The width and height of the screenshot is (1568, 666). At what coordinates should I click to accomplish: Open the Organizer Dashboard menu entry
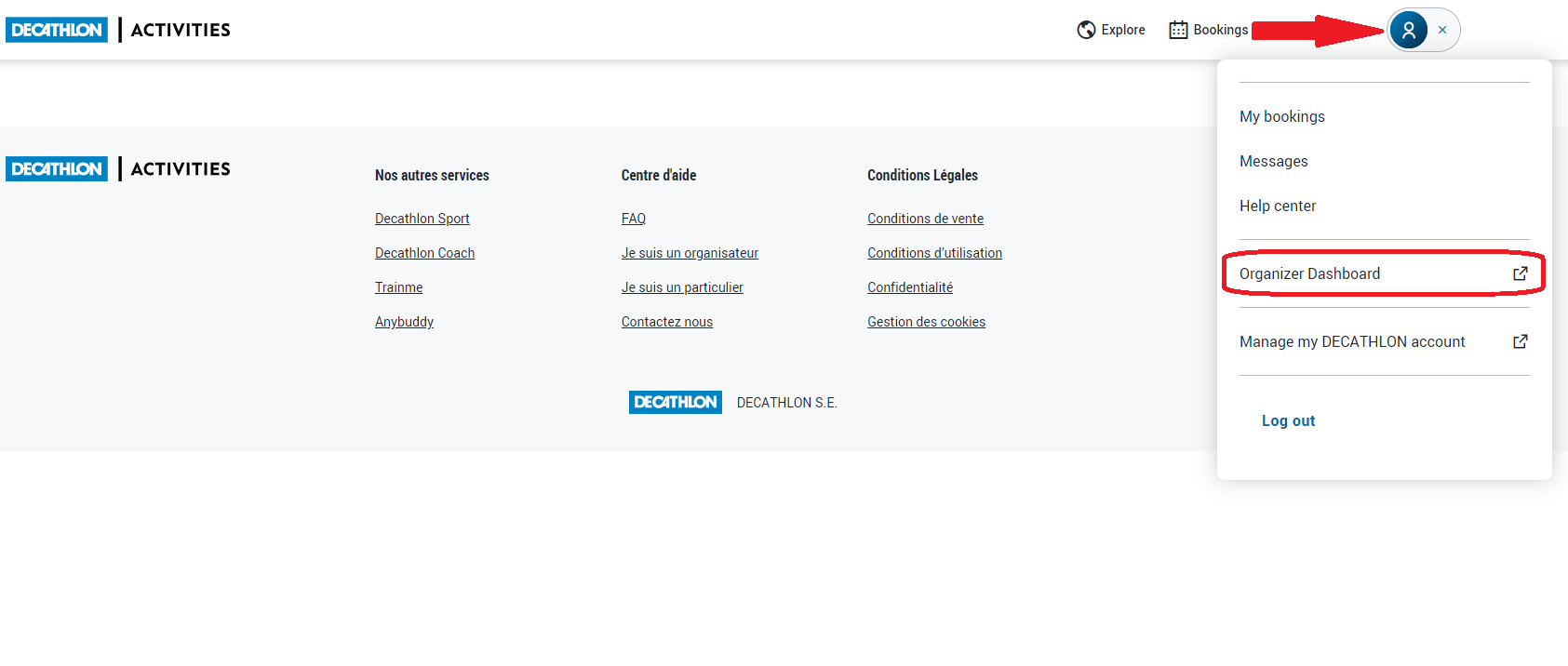[1309, 273]
